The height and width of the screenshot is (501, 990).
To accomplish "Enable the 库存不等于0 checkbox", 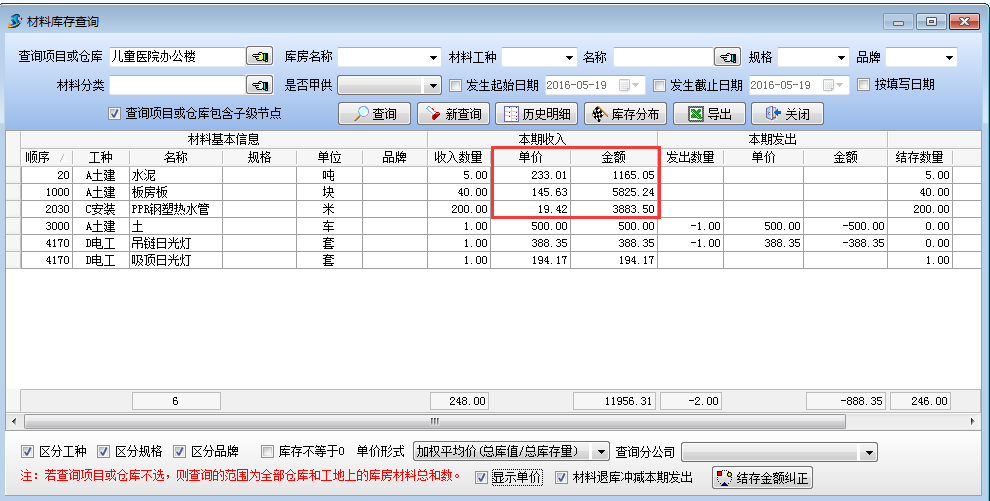I will click(267, 451).
